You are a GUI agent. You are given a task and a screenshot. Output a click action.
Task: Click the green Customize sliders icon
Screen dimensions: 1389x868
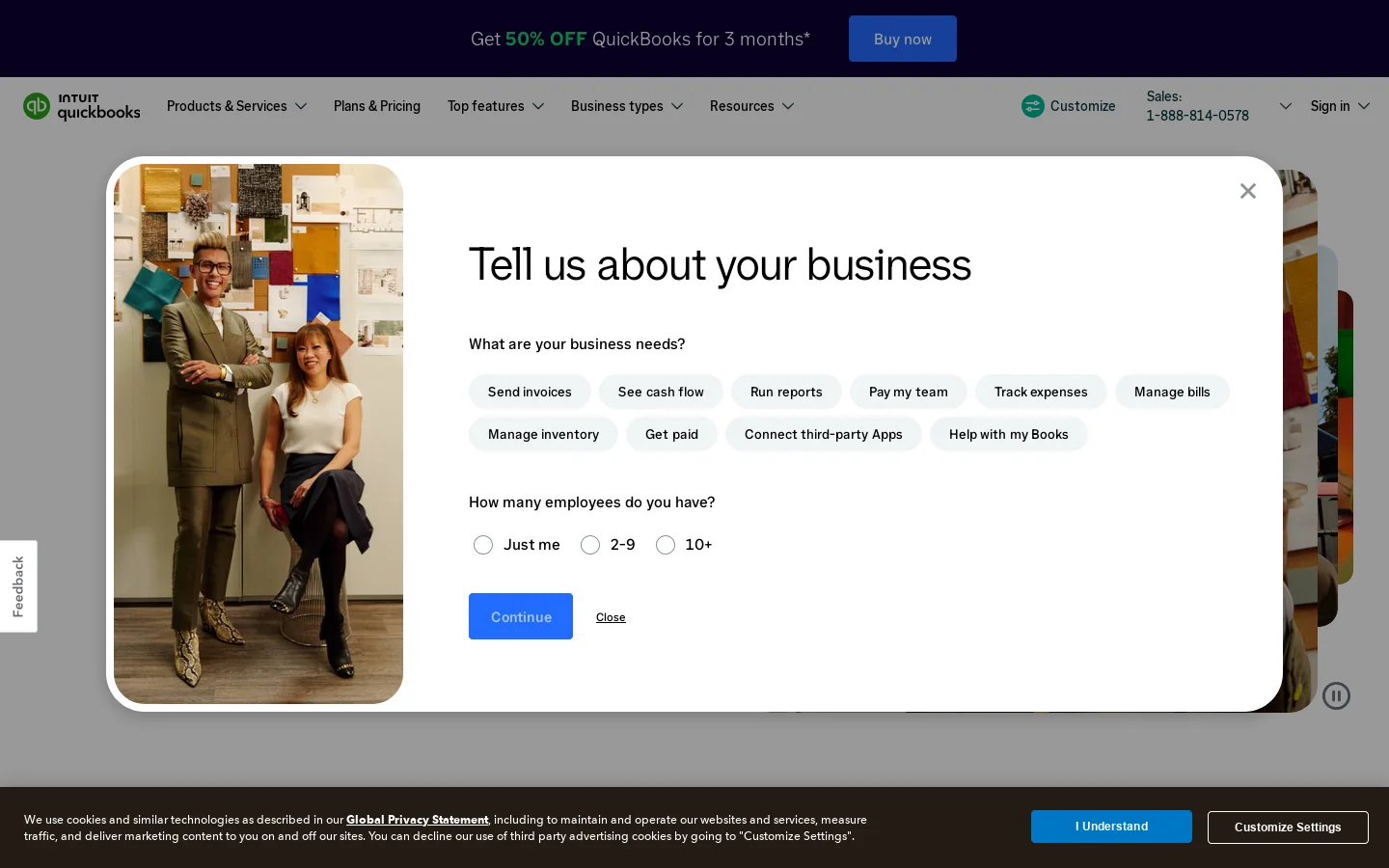1033,106
